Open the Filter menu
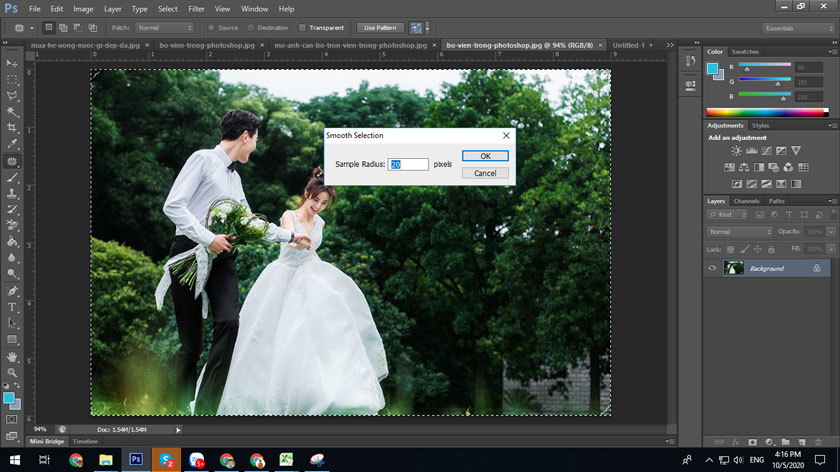The image size is (840, 472). click(x=196, y=9)
